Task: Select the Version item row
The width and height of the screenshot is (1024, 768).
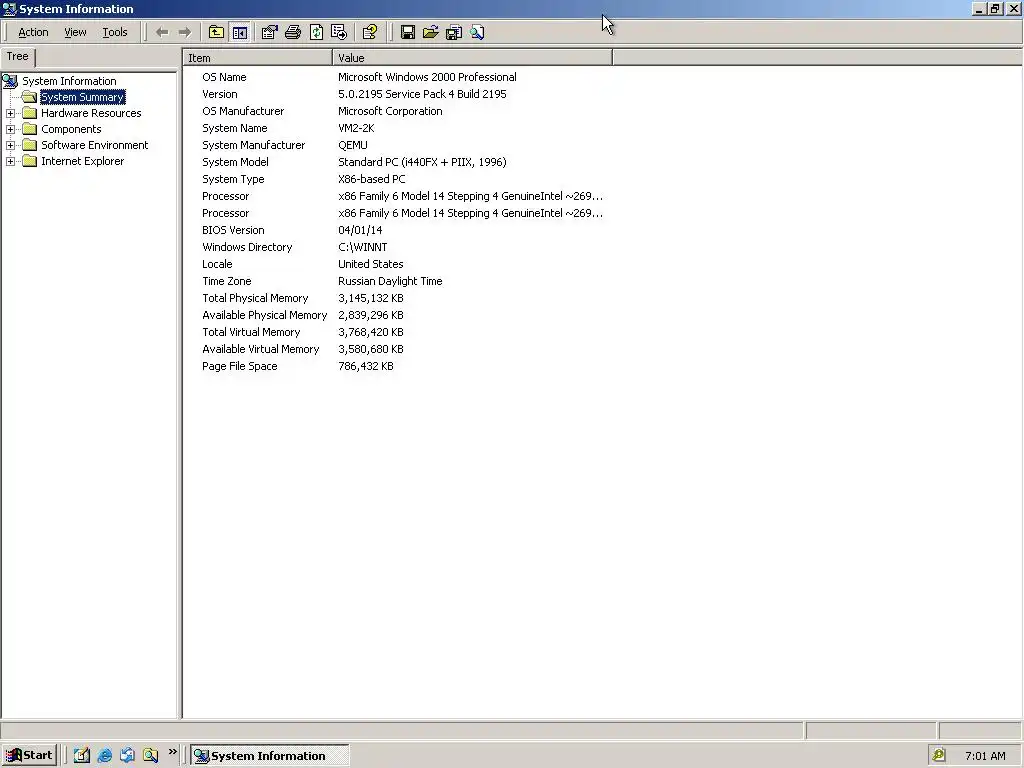Action: pos(219,94)
